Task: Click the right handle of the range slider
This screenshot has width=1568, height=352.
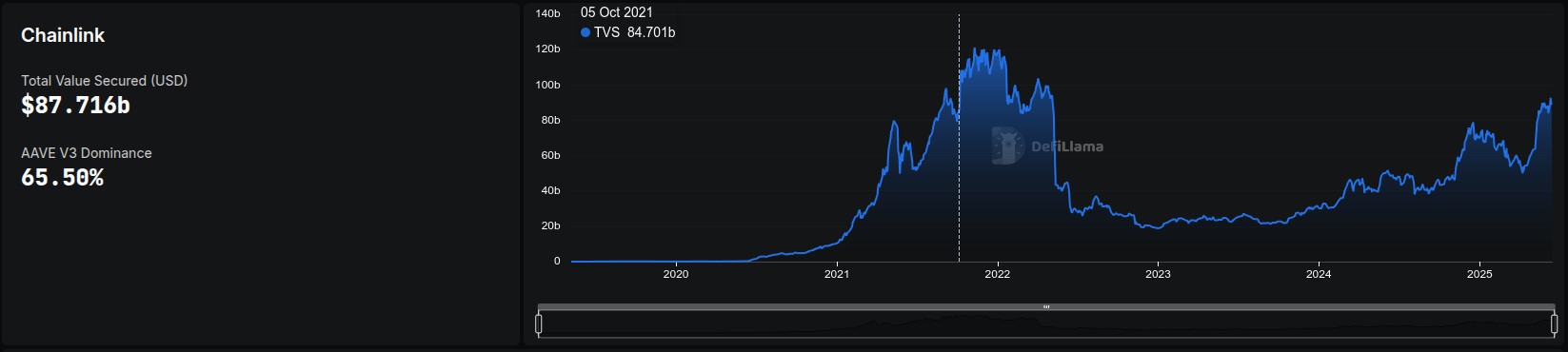Action: pos(1555,324)
